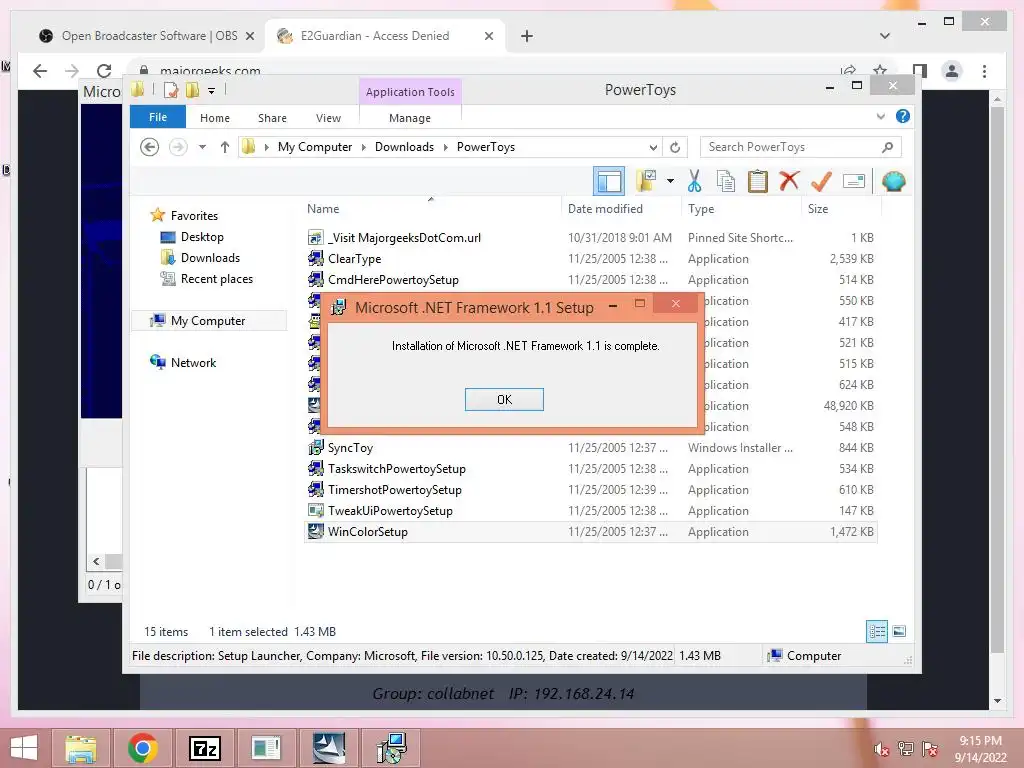Click the Search PowerToys input field
The image size is (1024, 768).
801,147
